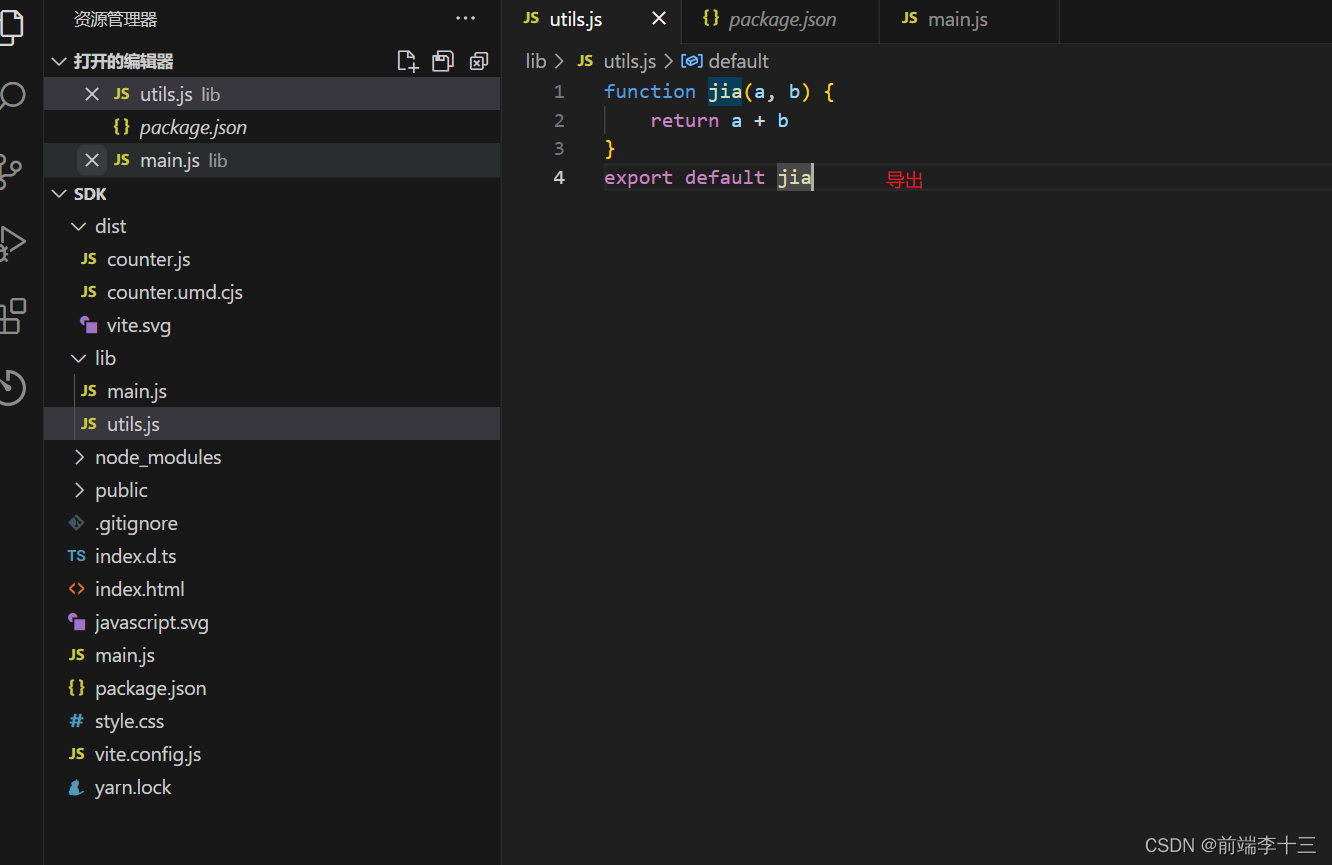Create a new untitled editor
Screen dimensions: 1332x865
pos(407,60)
